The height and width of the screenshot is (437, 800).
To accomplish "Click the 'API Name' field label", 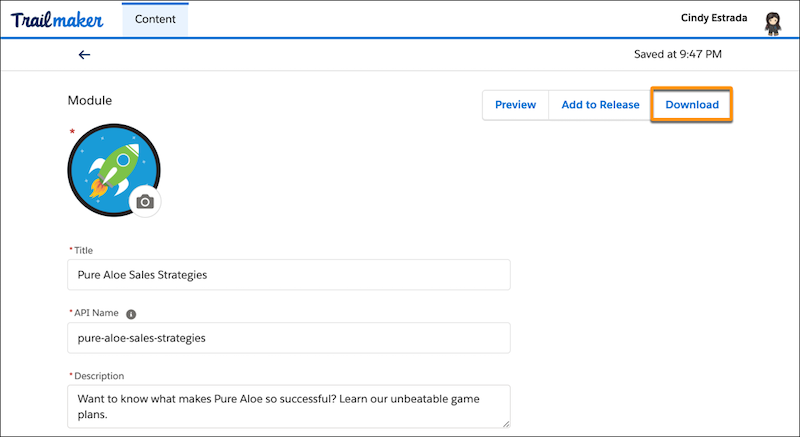I will pos(96,313).
